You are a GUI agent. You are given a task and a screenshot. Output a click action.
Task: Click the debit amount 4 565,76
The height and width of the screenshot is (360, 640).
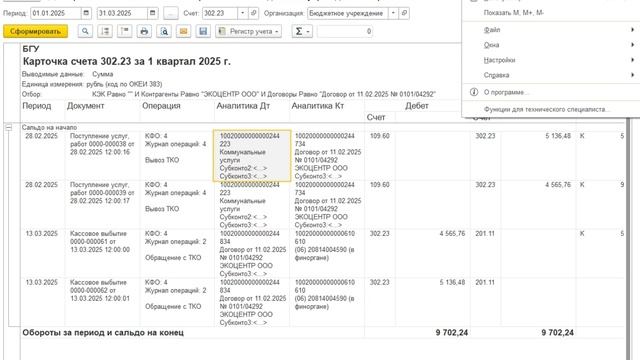(452, 233)
